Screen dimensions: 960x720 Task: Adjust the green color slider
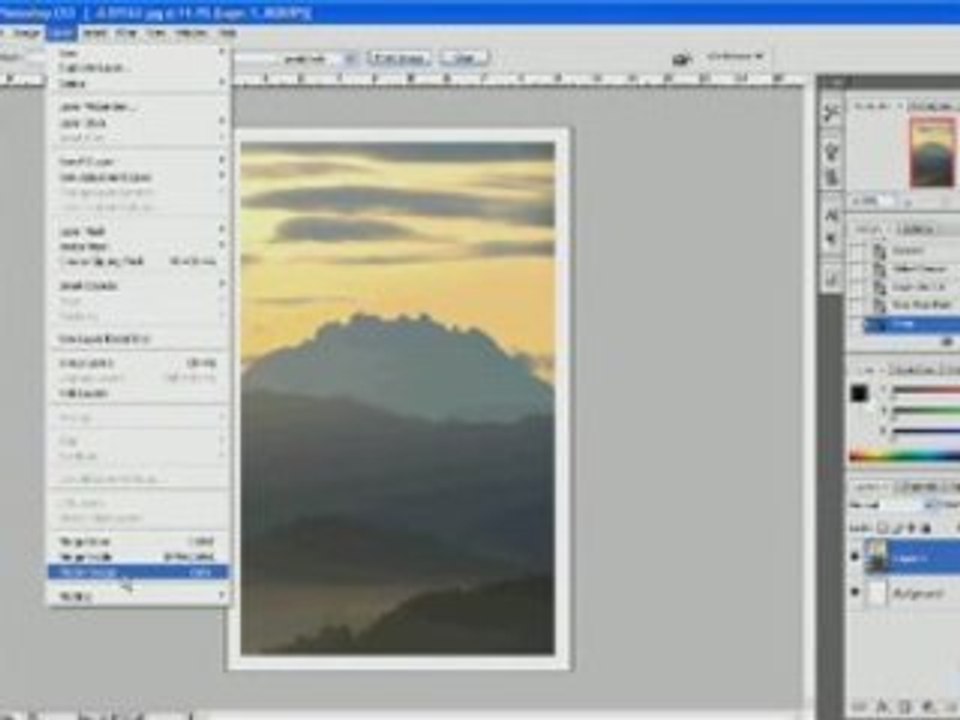tap(926, 411)
